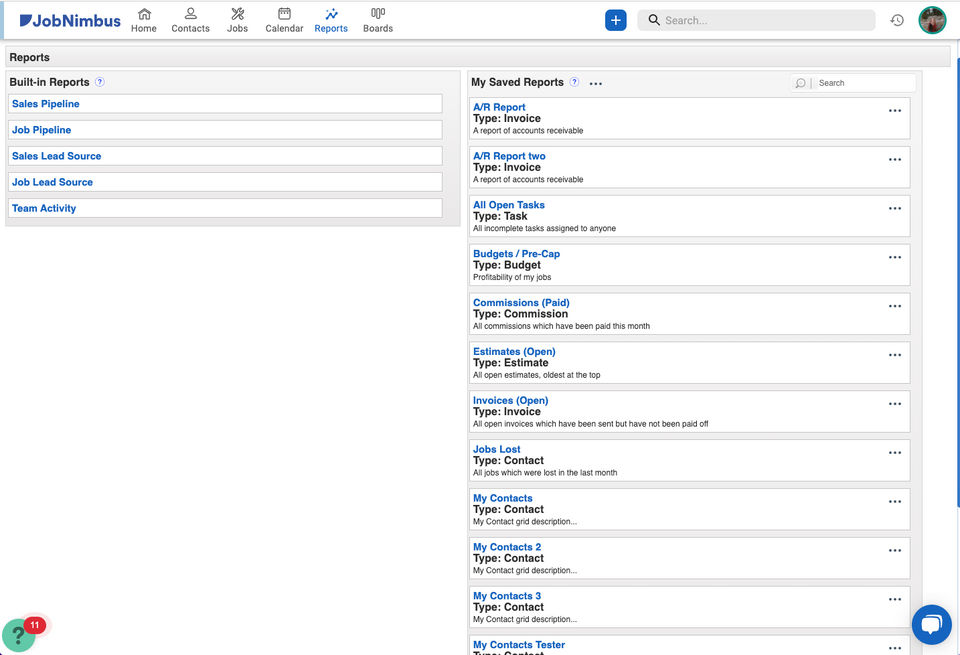This screenshot has width=960, height=655.
Task: Click 'All jobs which were lost in the last month'
Action: point(545,473)
